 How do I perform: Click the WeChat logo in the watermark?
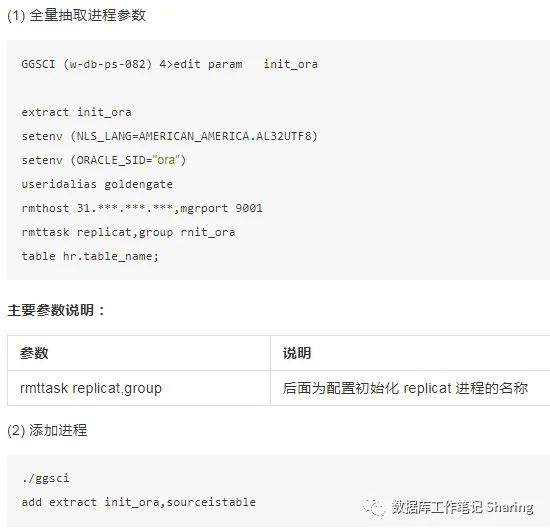(373, 507)
